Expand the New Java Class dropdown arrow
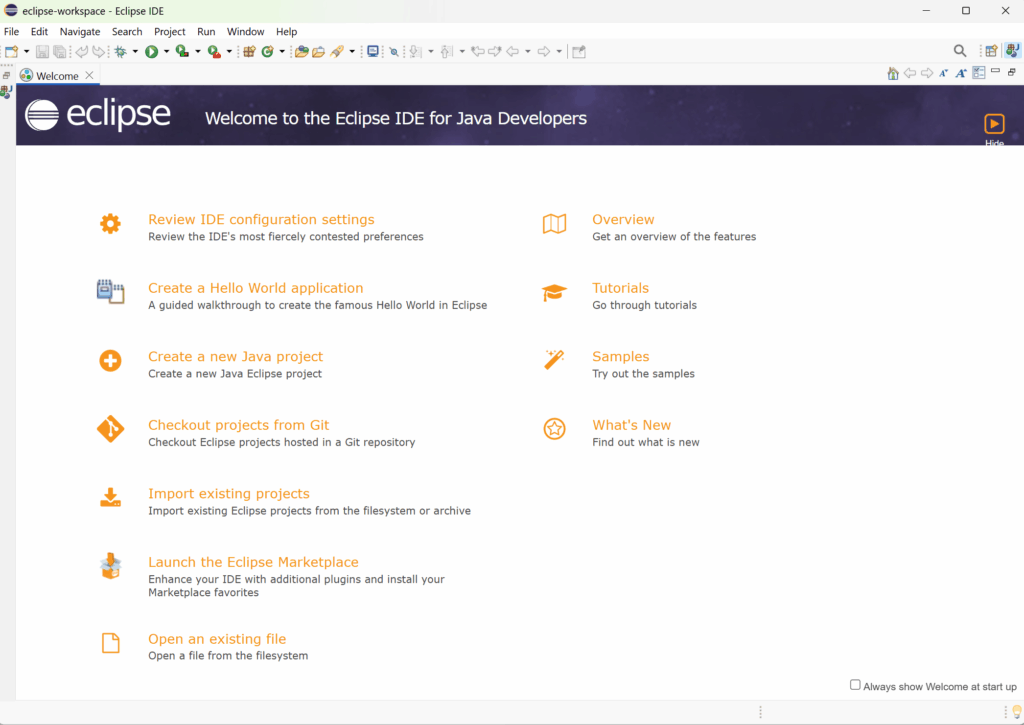1024x725 pixels. (x=282, y=52)
